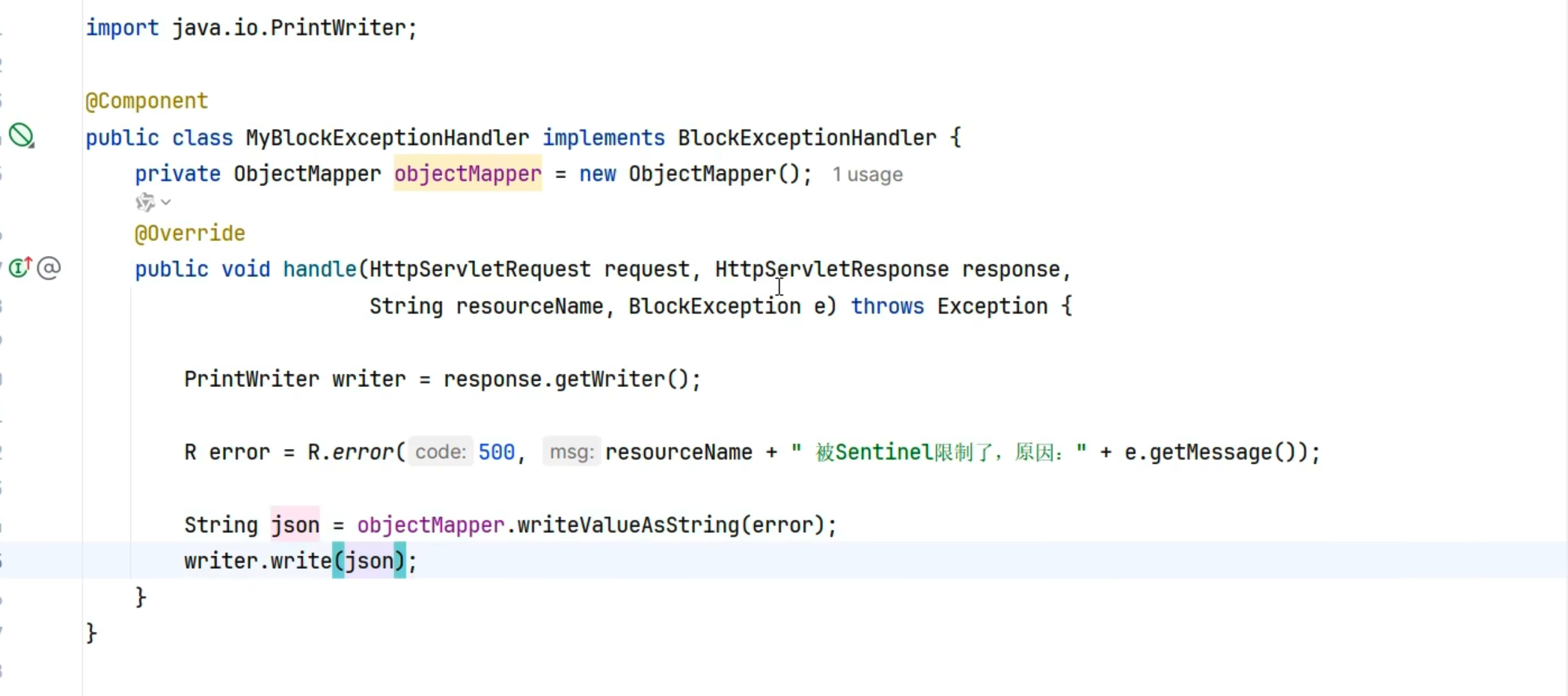This screenshot has width=1568, height=696.
Task: Open the '1 usage' inlay hint
Action: click(867, 174)
